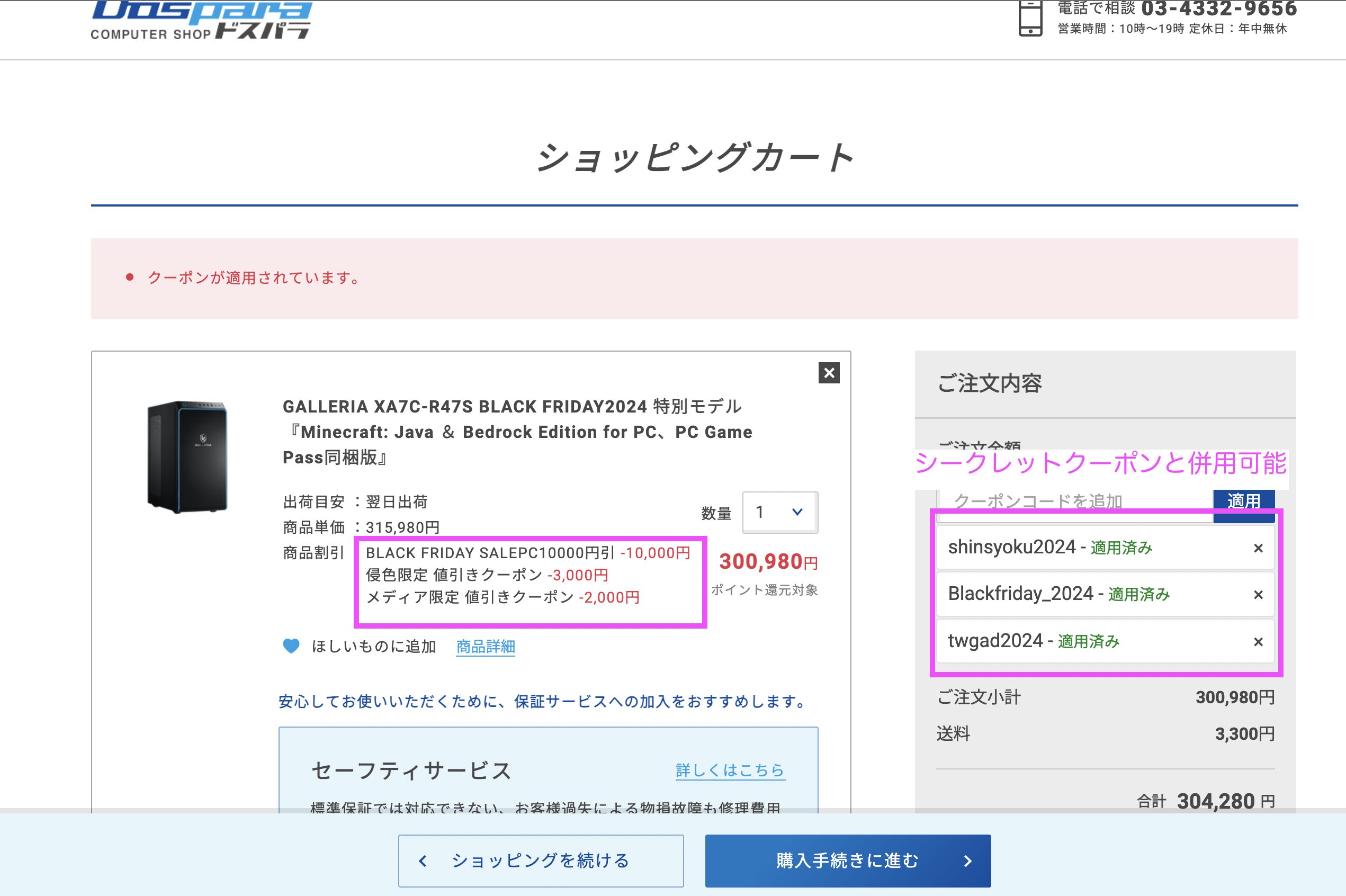This screenshot has width=1346, height=896.
Task: Click the heart wishlist icon
Action: coord(291,646)
